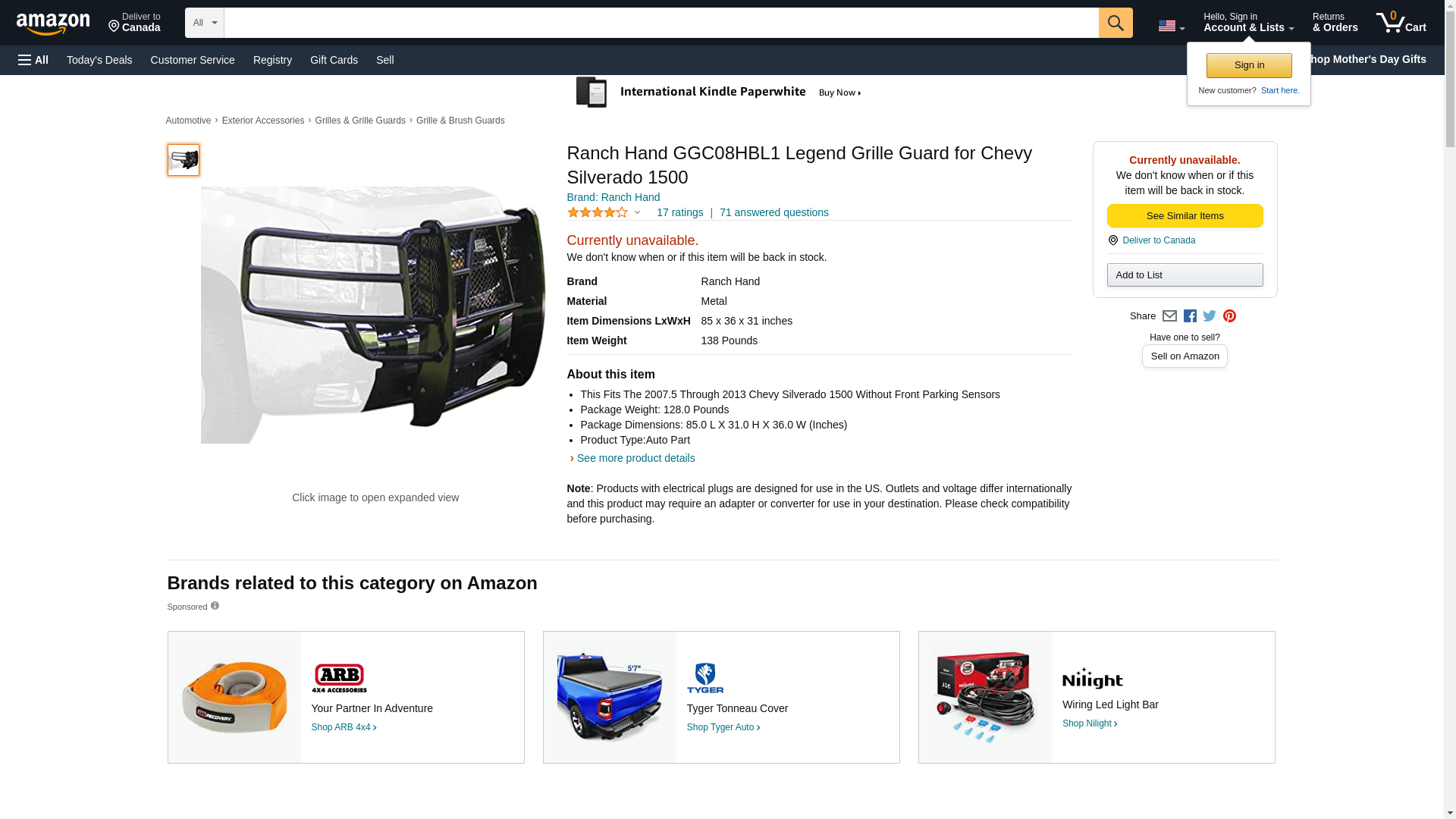Open the 71 answered questions link

773,212
